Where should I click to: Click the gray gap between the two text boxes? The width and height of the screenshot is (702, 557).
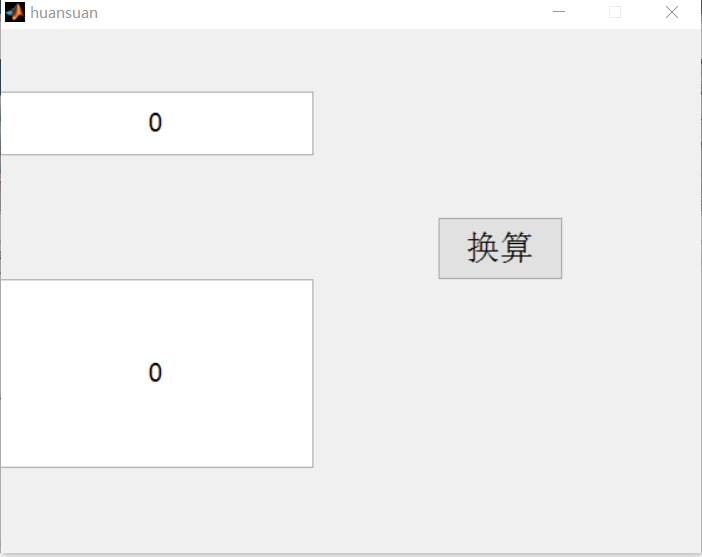click(157, 217)
